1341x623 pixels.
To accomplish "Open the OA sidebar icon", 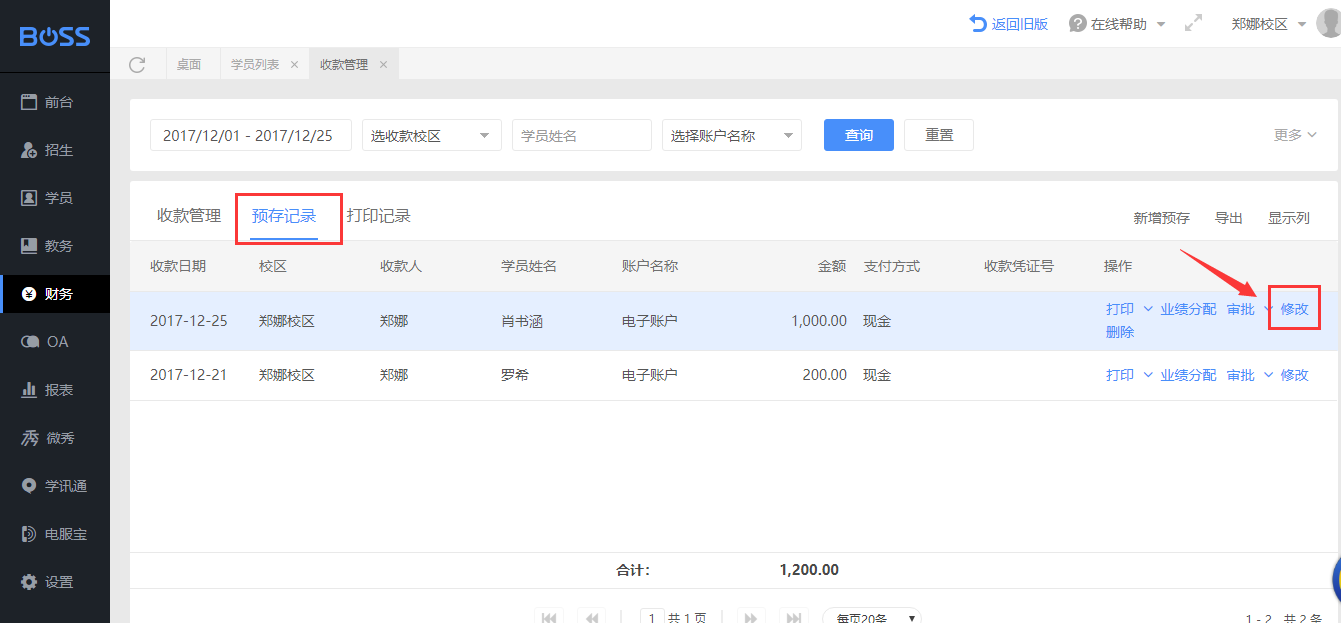I will (30, 342).
